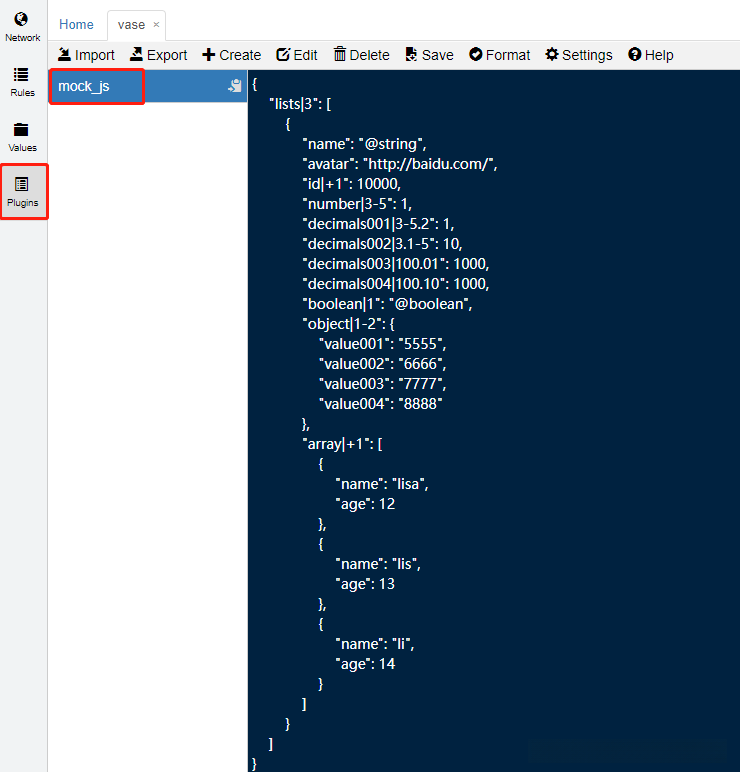Open editor Settings
The height and width of the screenshot is (772, 740).
pyautogui.click(x=579, y=55)
